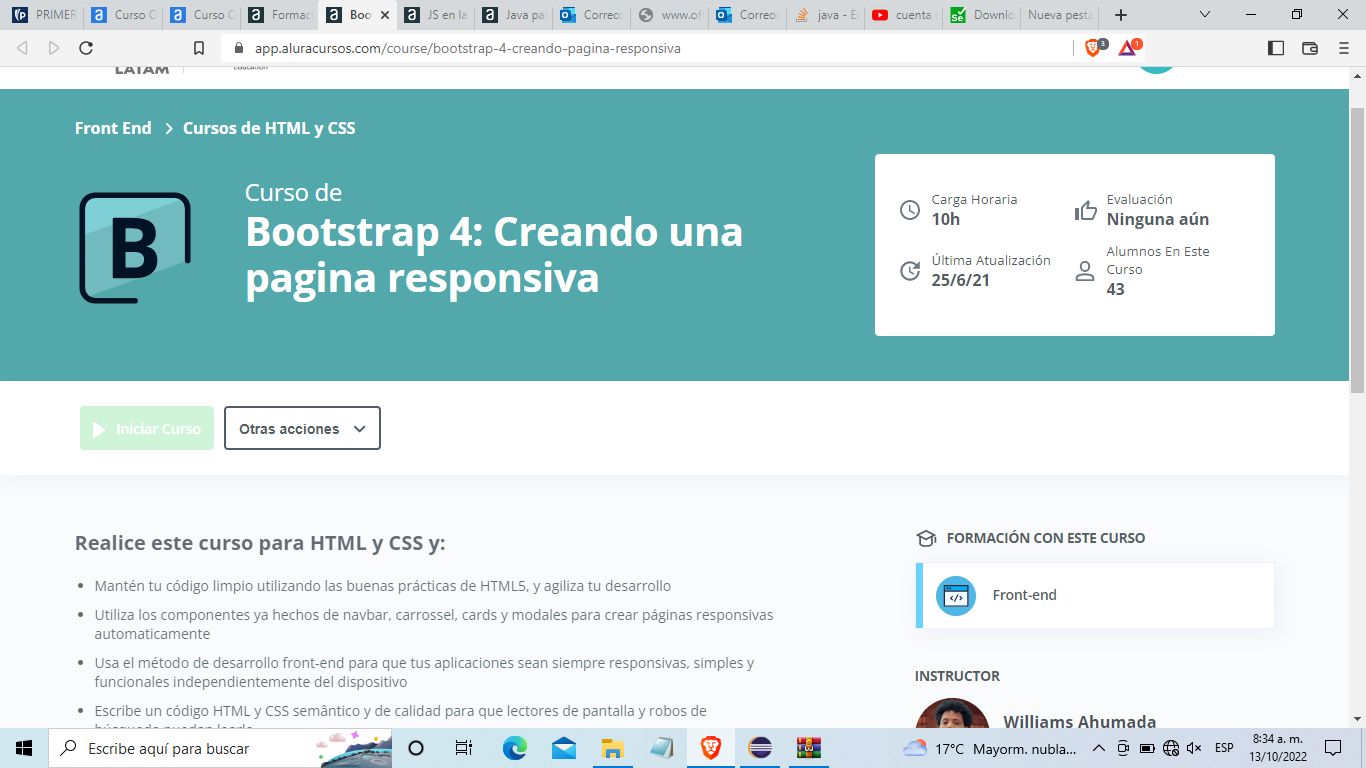The width and height of the screenshot is (1366, 768).
Task: Open Task View in taskbar
Action: tap(464, 748)
